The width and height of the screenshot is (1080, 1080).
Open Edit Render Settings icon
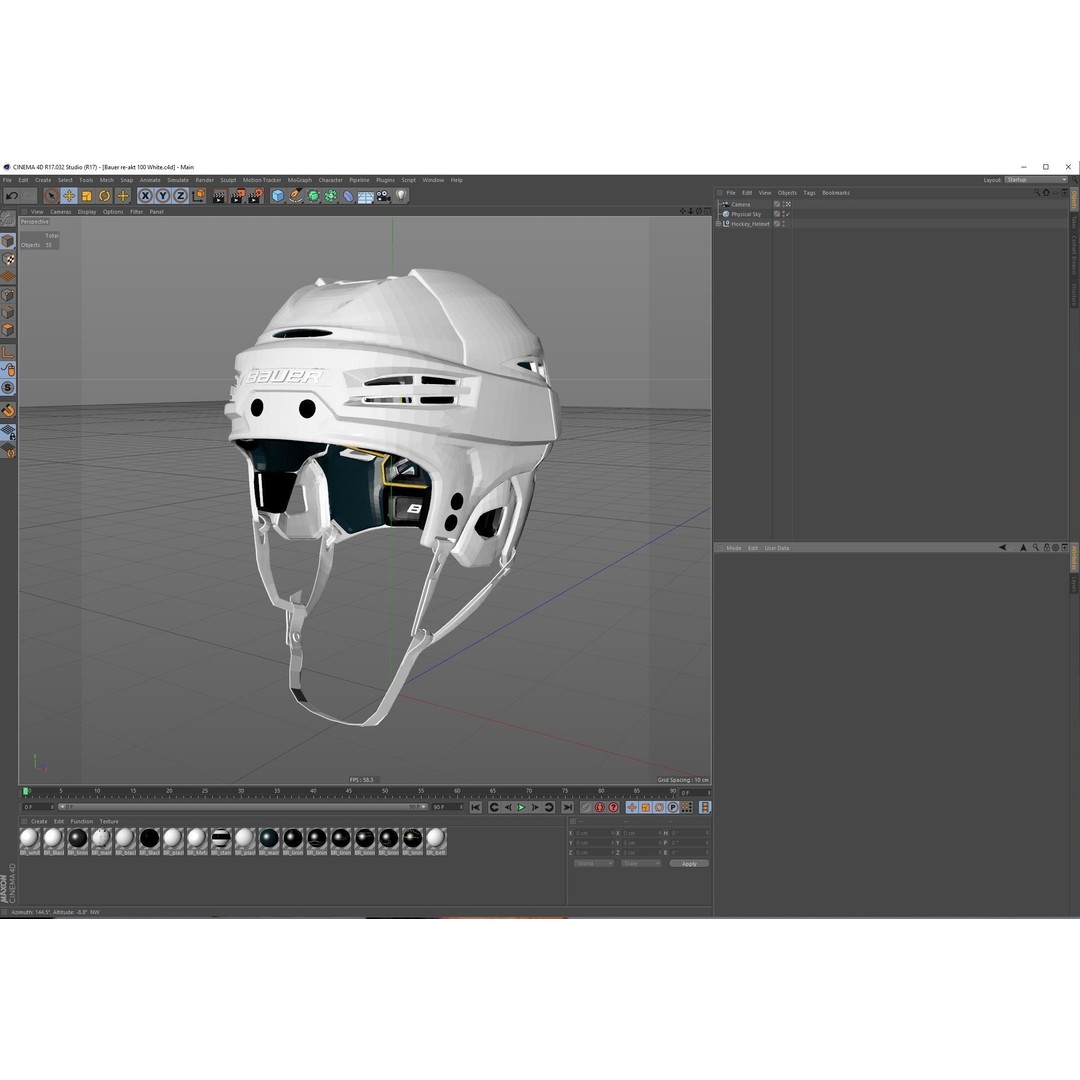255,196
